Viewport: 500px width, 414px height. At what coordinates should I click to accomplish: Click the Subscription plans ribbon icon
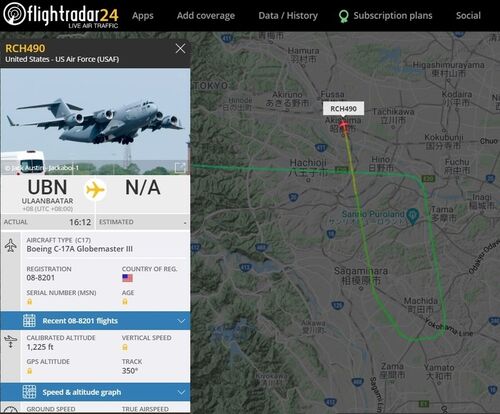click(343, 16)
